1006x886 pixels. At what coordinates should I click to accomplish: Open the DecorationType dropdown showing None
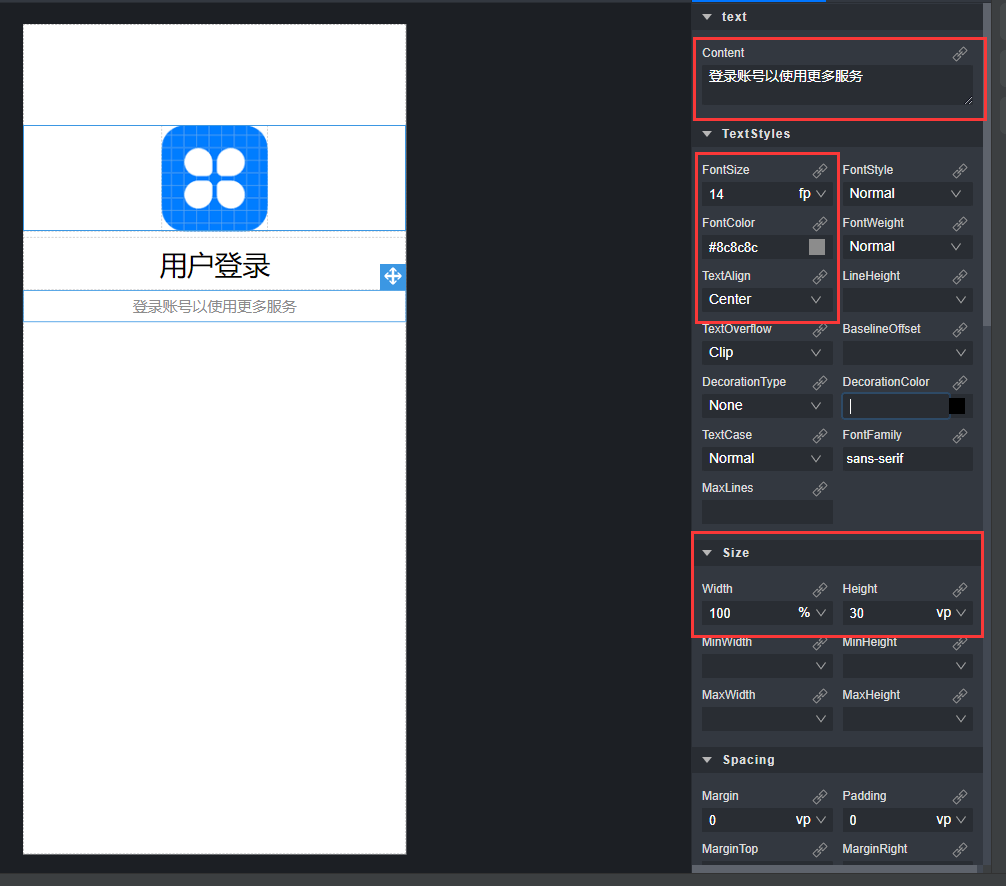[x=765, y=405]
